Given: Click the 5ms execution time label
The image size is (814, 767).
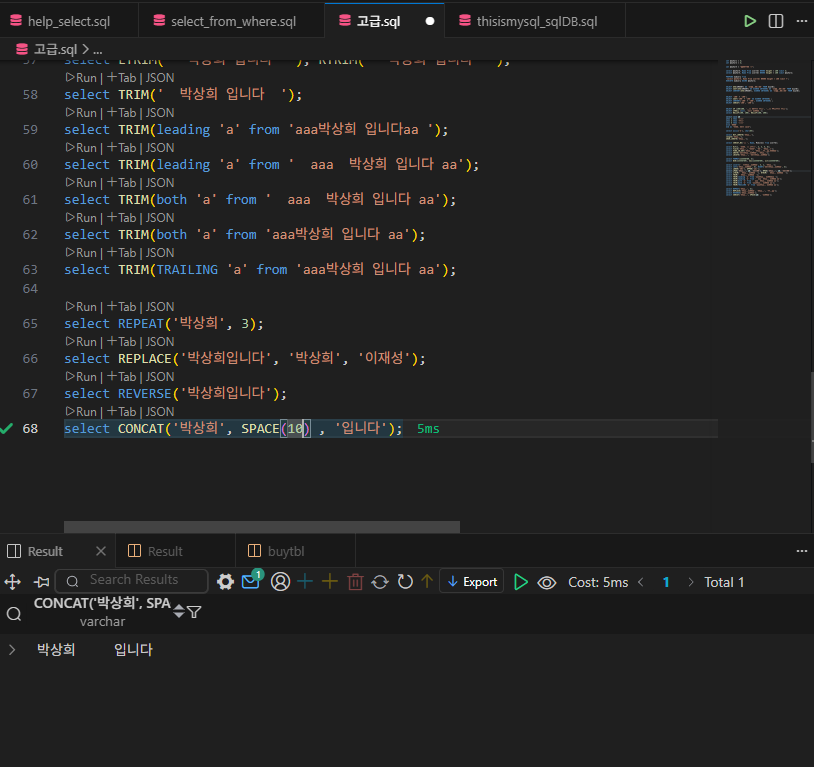Looking at the screenshot, I should click(x=428, y=428).
